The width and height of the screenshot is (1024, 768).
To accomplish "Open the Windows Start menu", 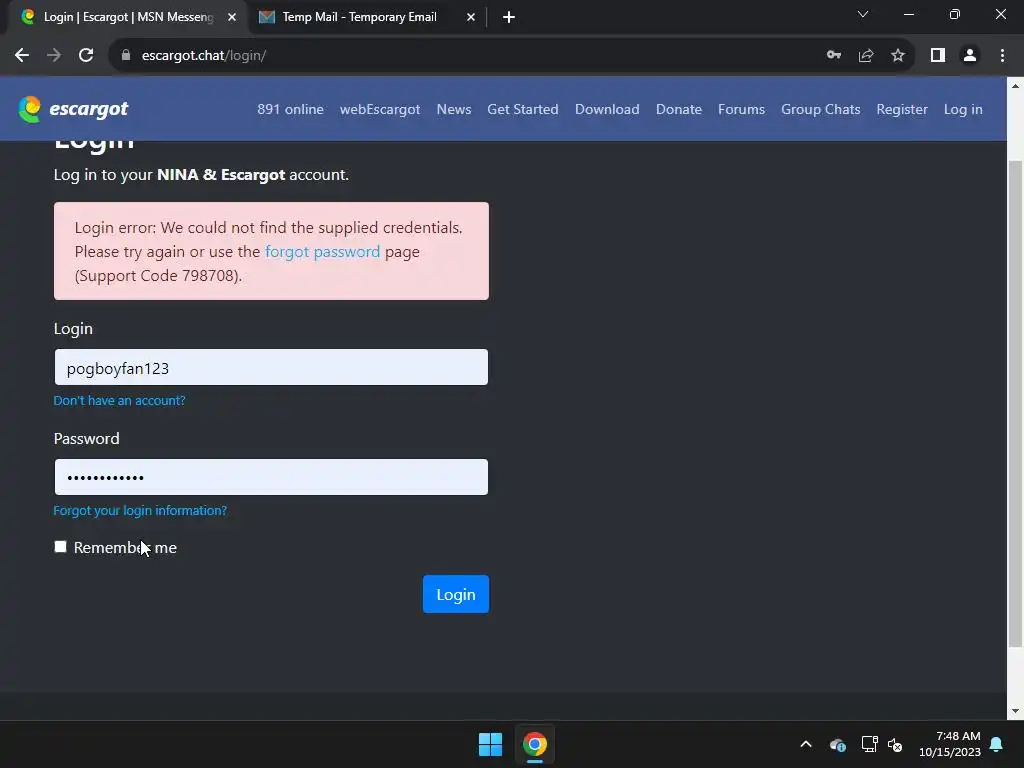I will 490,744.
